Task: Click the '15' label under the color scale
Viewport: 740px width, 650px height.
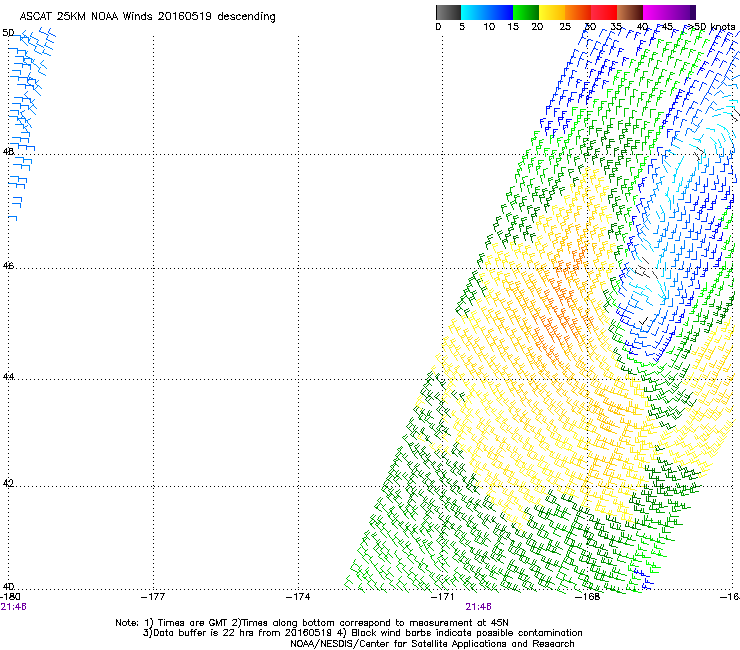Action: click(513, 27)
